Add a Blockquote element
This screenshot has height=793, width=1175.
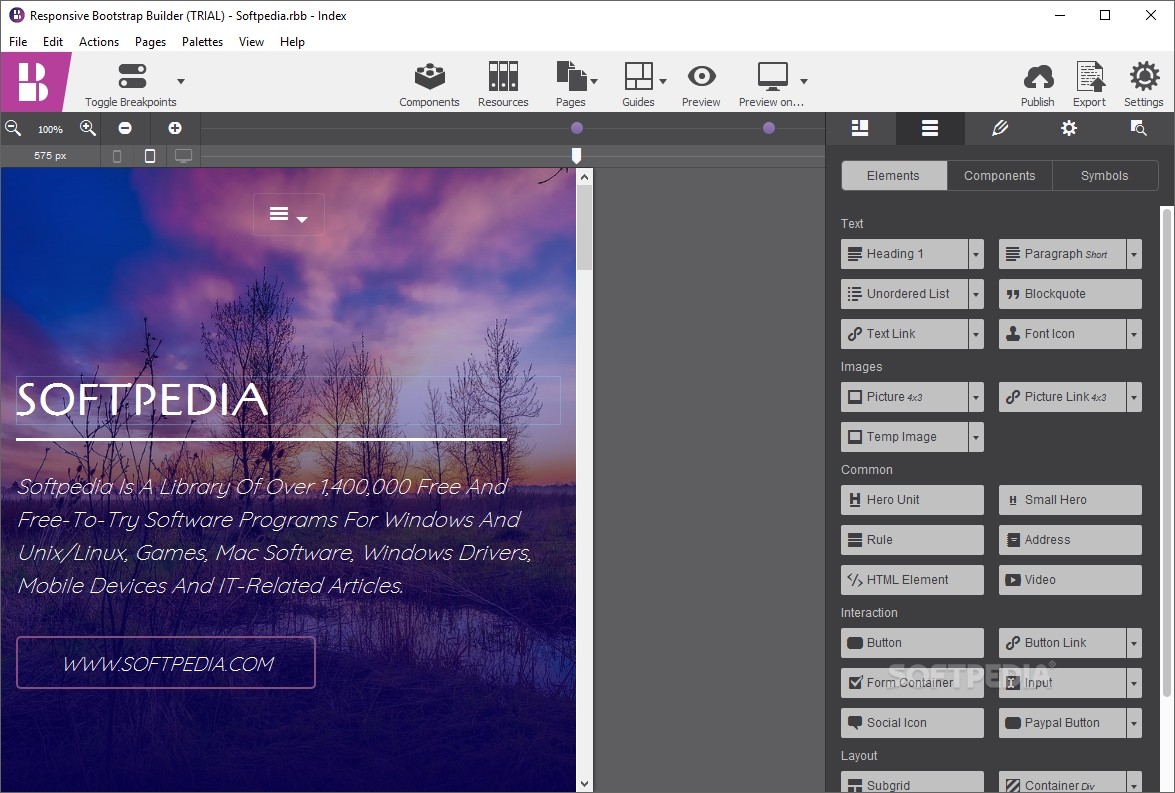coord(1070,294)
